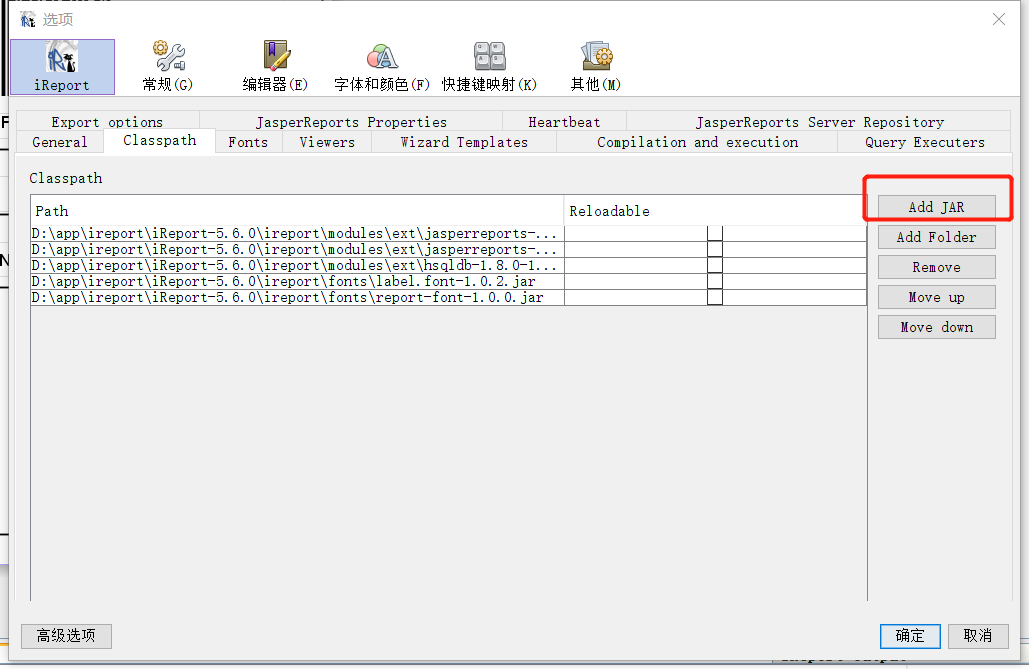The image size is (1029, 669).
Task: Open the 常规(G) general settings category
Action: pyautogui.click(x=168, y=66)
